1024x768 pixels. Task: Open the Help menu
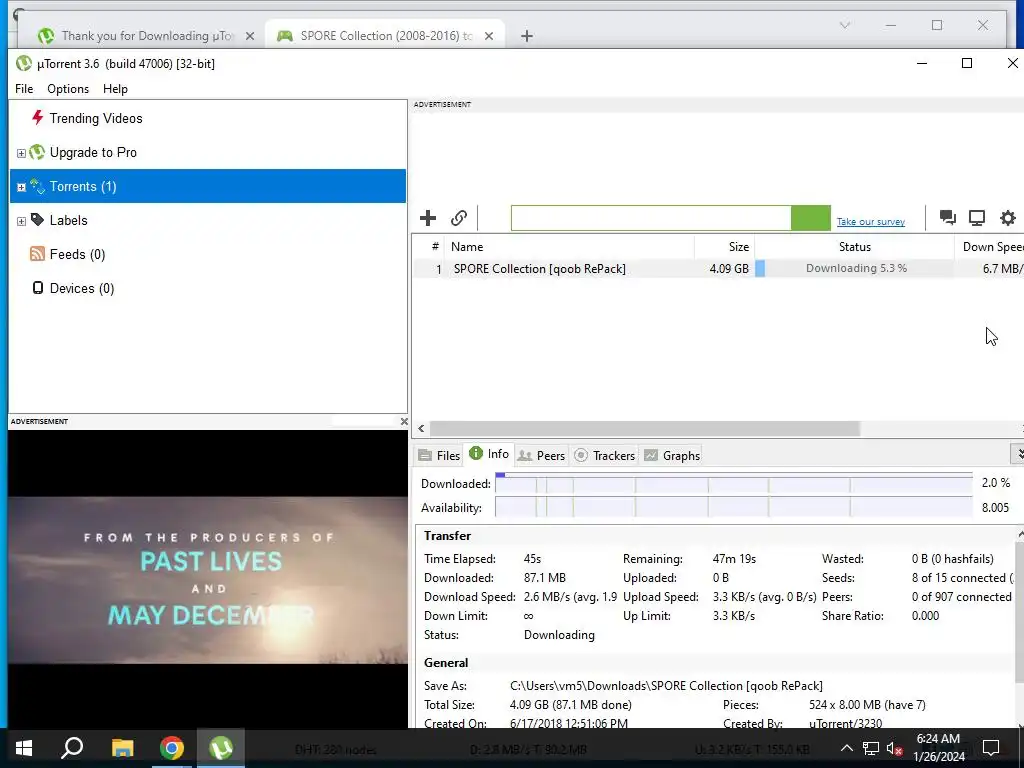[115, 89]
